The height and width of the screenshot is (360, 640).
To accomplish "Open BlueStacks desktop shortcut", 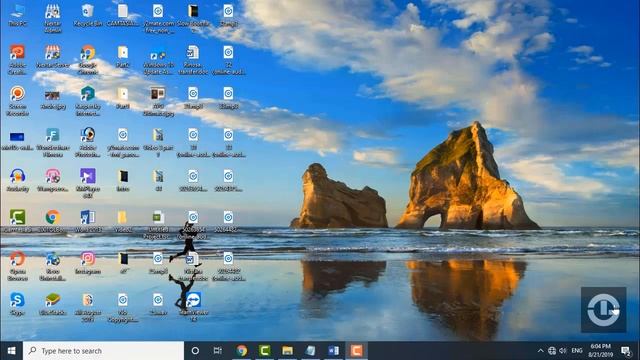I will (x=53, y=304).
